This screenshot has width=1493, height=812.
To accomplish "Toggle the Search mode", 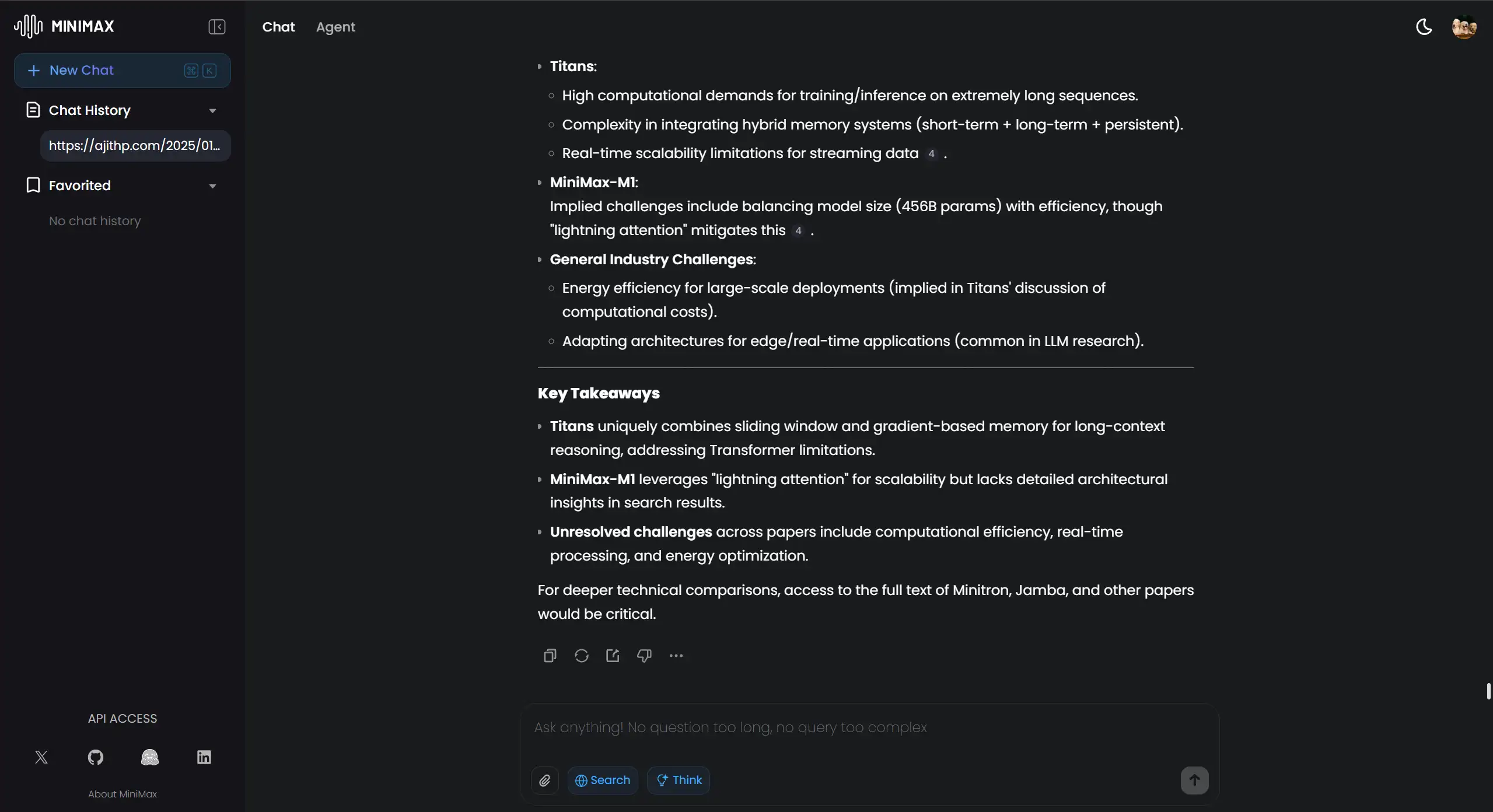I will click(x=603, y=780).
